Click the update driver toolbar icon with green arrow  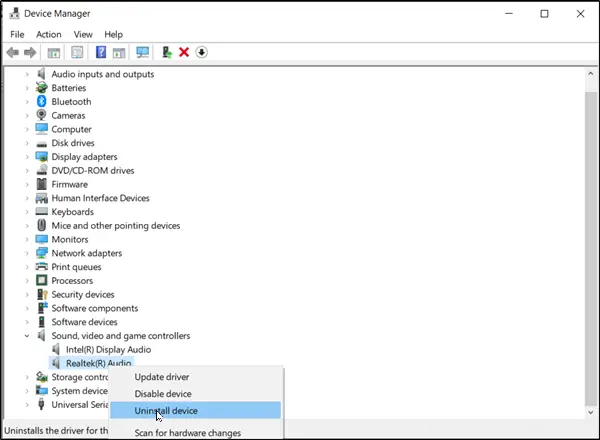(x=167, y=52)
